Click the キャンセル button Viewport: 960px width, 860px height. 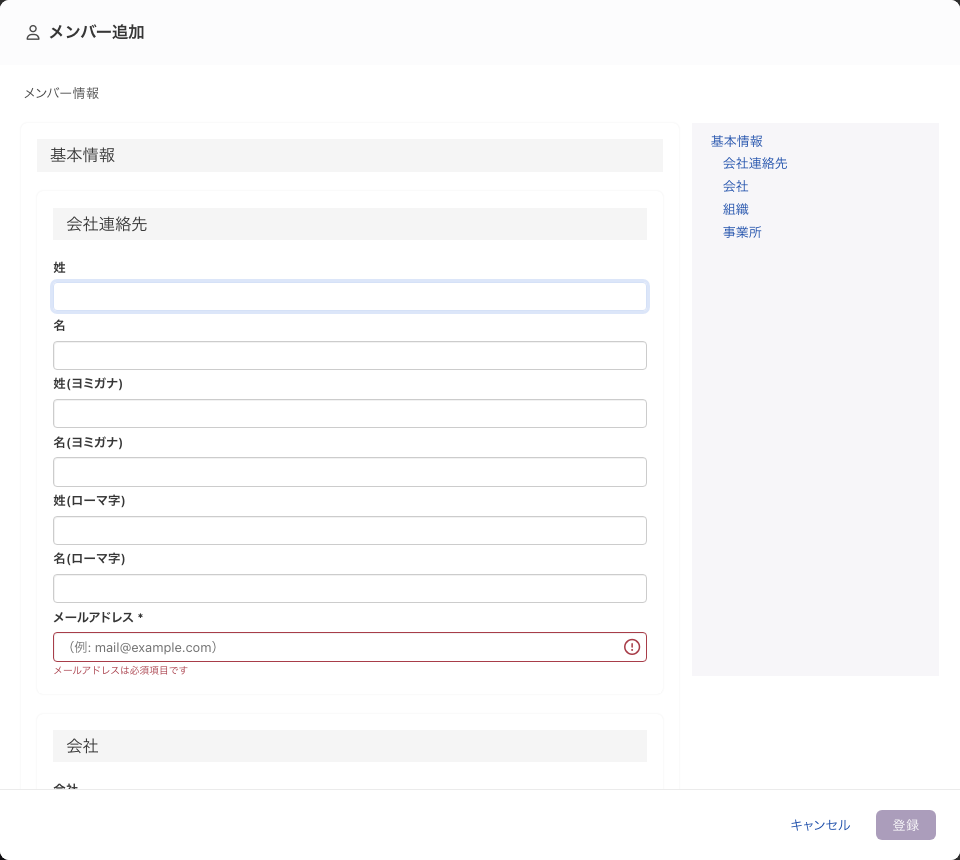click(820, 825)
